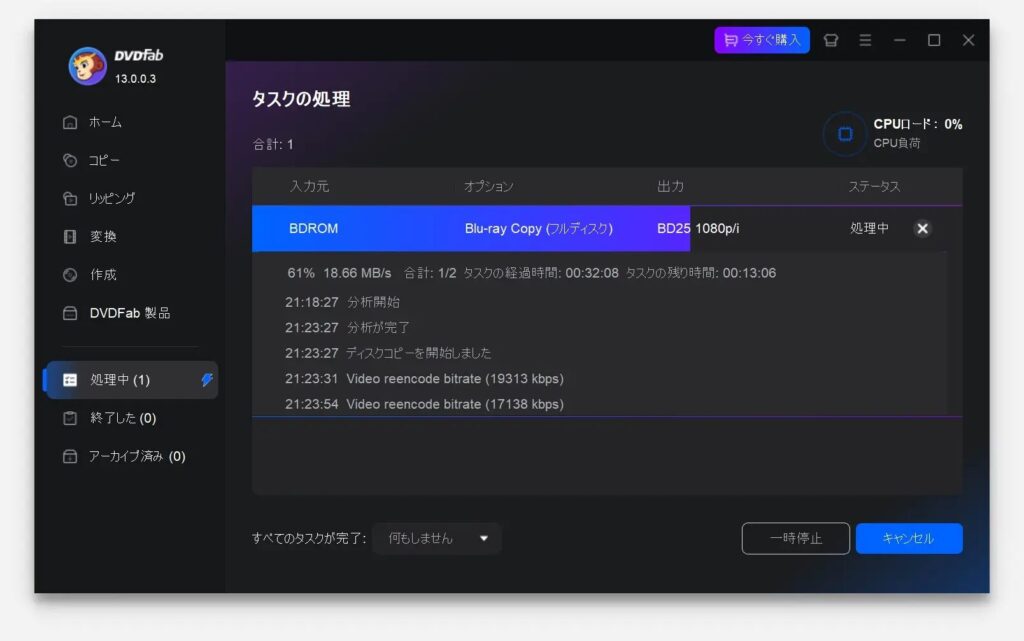
Task: Show 処理中 (1) task queue
Action: pos(119,380)
